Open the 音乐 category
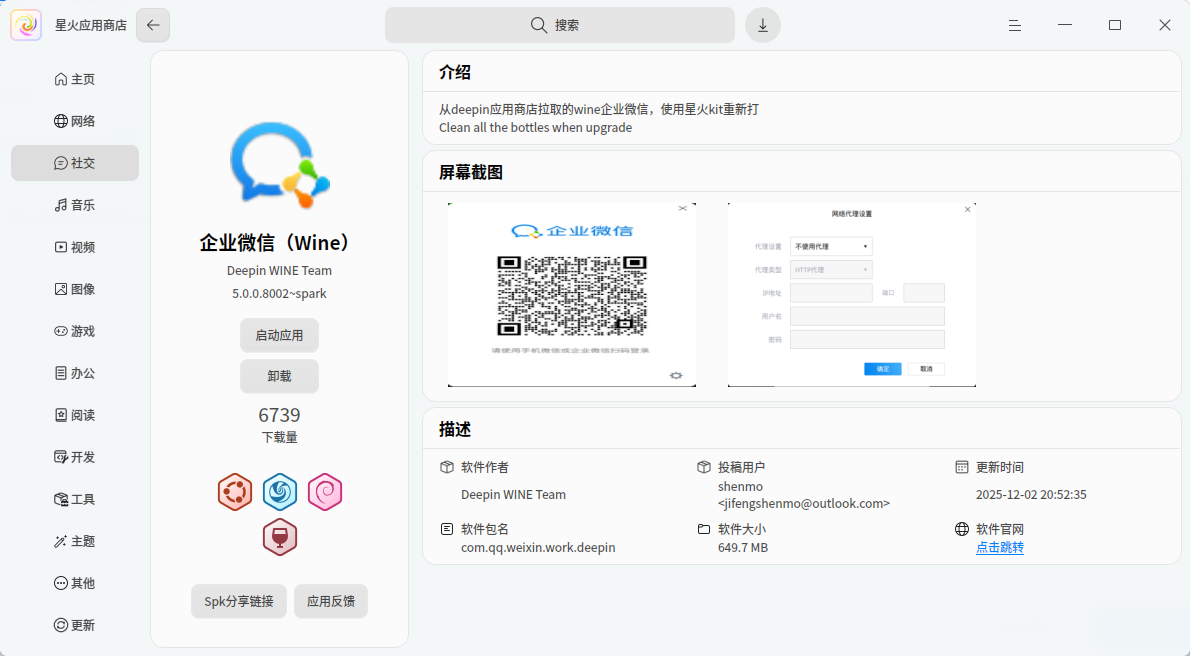This screenshot has height=656, width=1190. (x=75, y=205)
